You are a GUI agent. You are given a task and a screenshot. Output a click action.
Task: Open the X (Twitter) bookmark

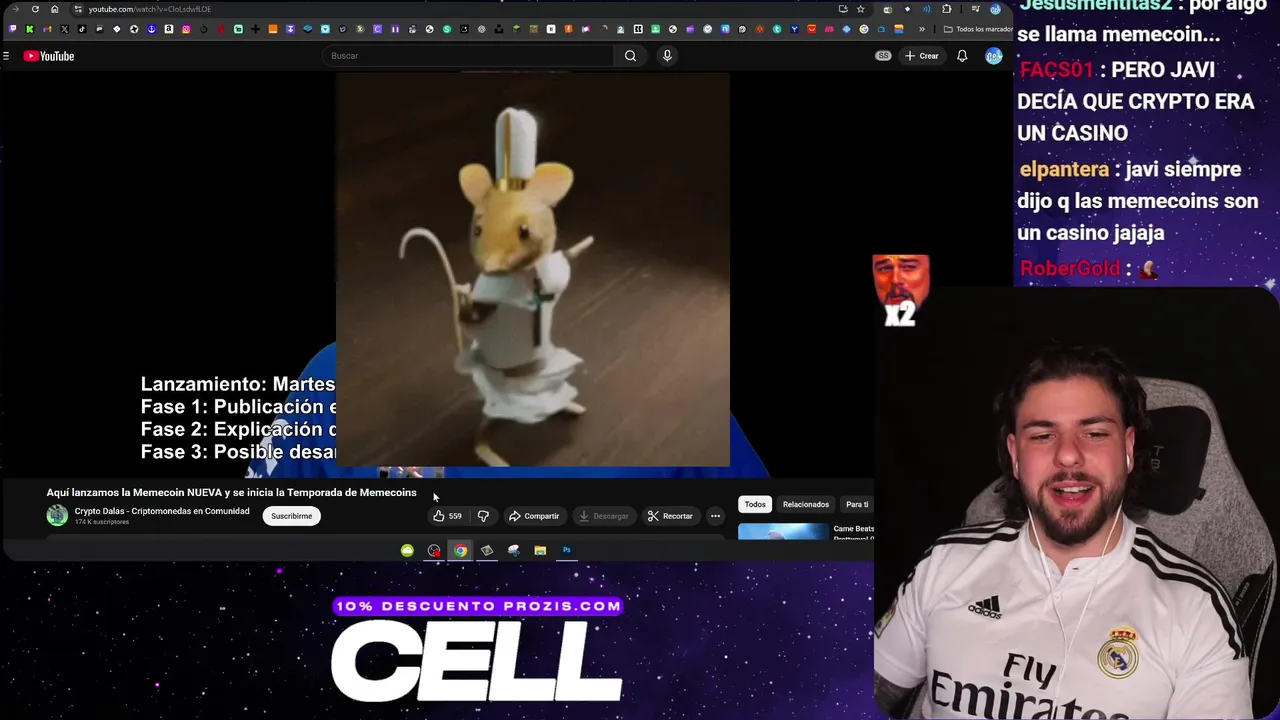click(64, 29)
